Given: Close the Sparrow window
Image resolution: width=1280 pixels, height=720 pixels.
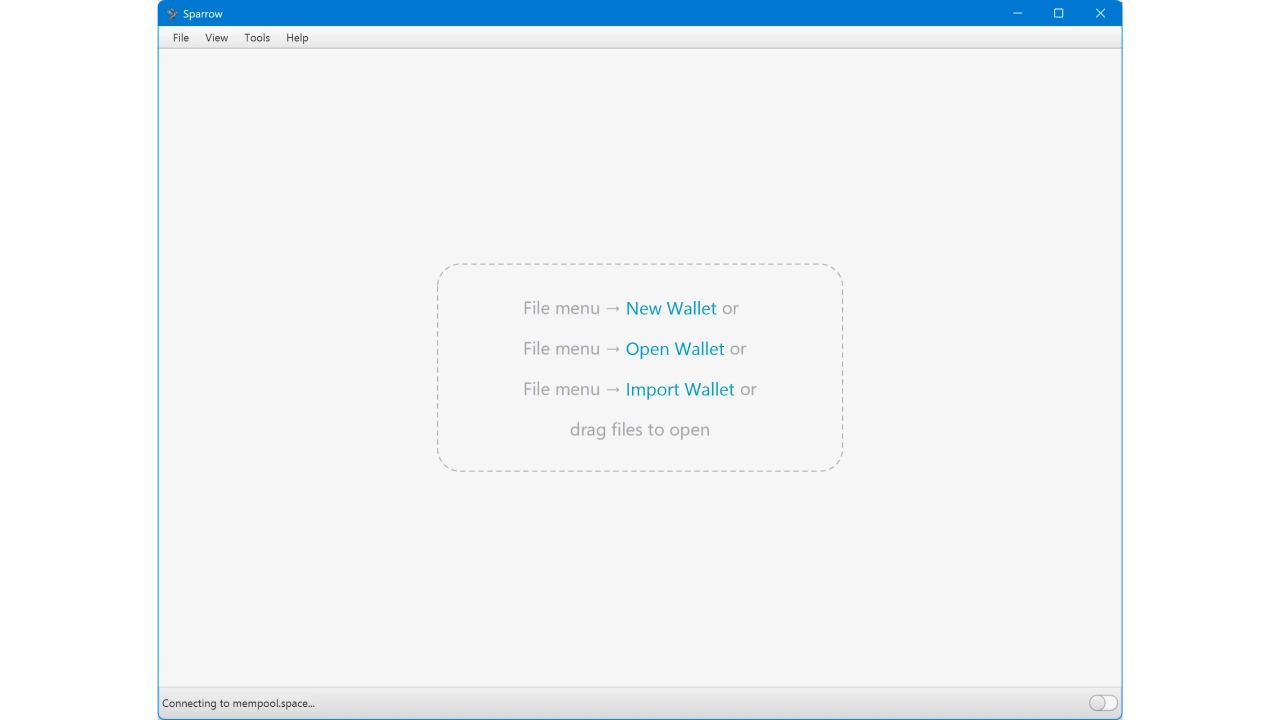Looking at the screenshot, I should pos(1100,14).
